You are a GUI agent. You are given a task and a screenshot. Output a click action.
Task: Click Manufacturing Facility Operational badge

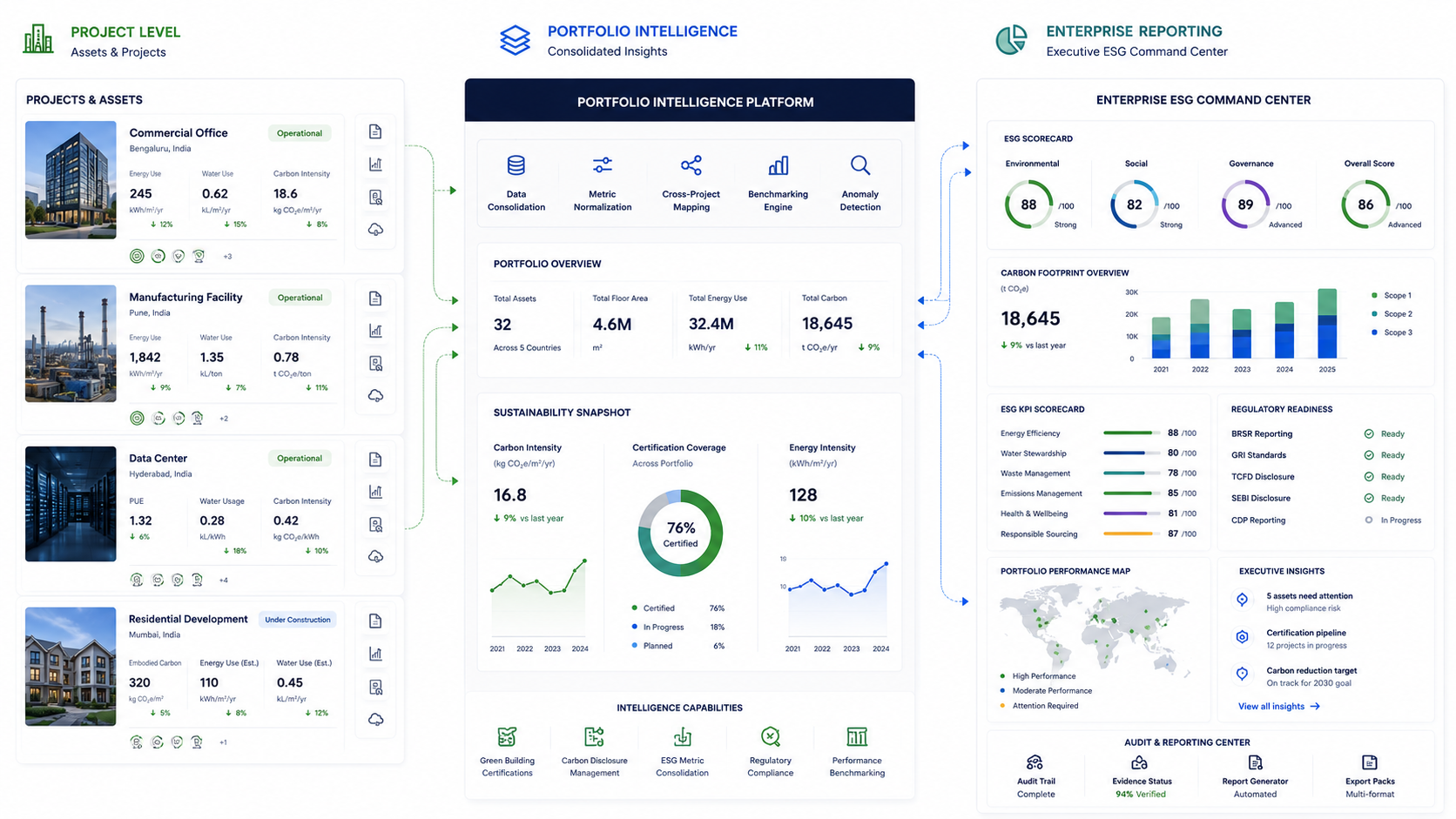[x=300, y=298]
